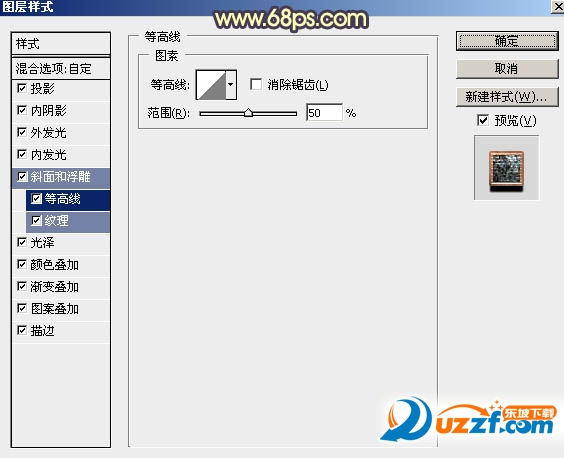Click the range percent input field
564x458 pixels.
(x=324, y=113)
